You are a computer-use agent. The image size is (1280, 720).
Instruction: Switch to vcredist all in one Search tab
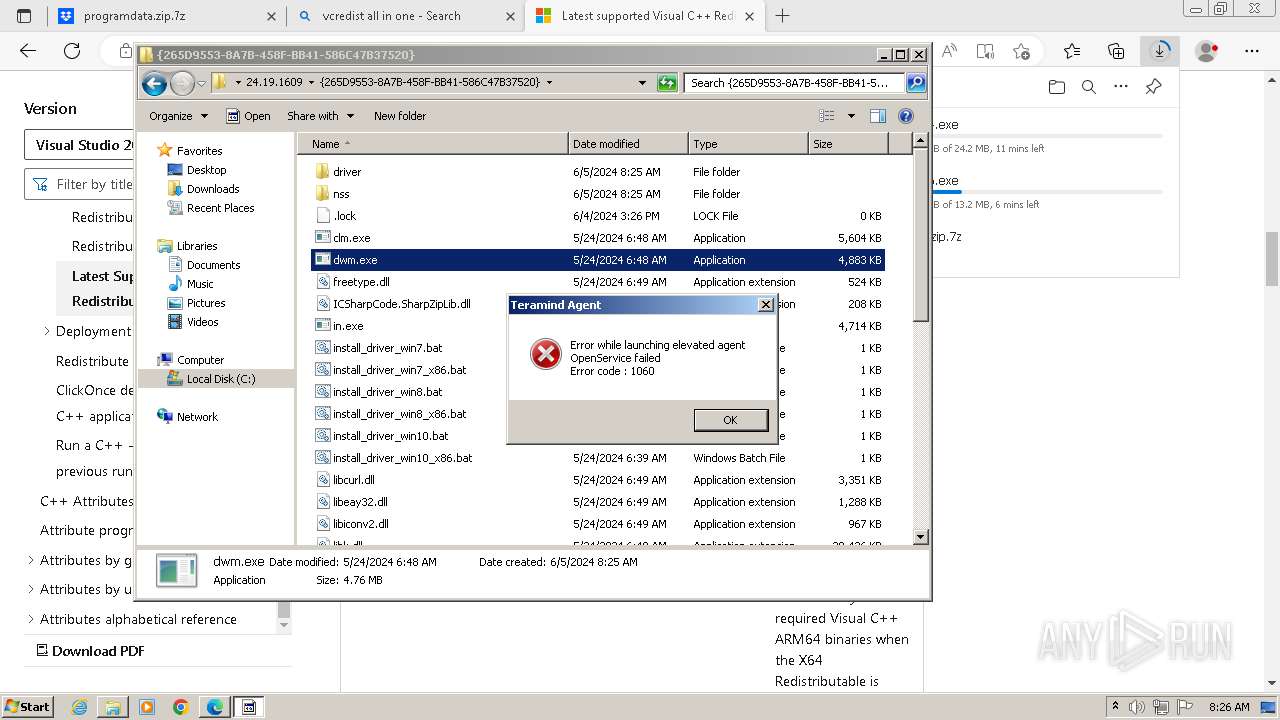405,16
